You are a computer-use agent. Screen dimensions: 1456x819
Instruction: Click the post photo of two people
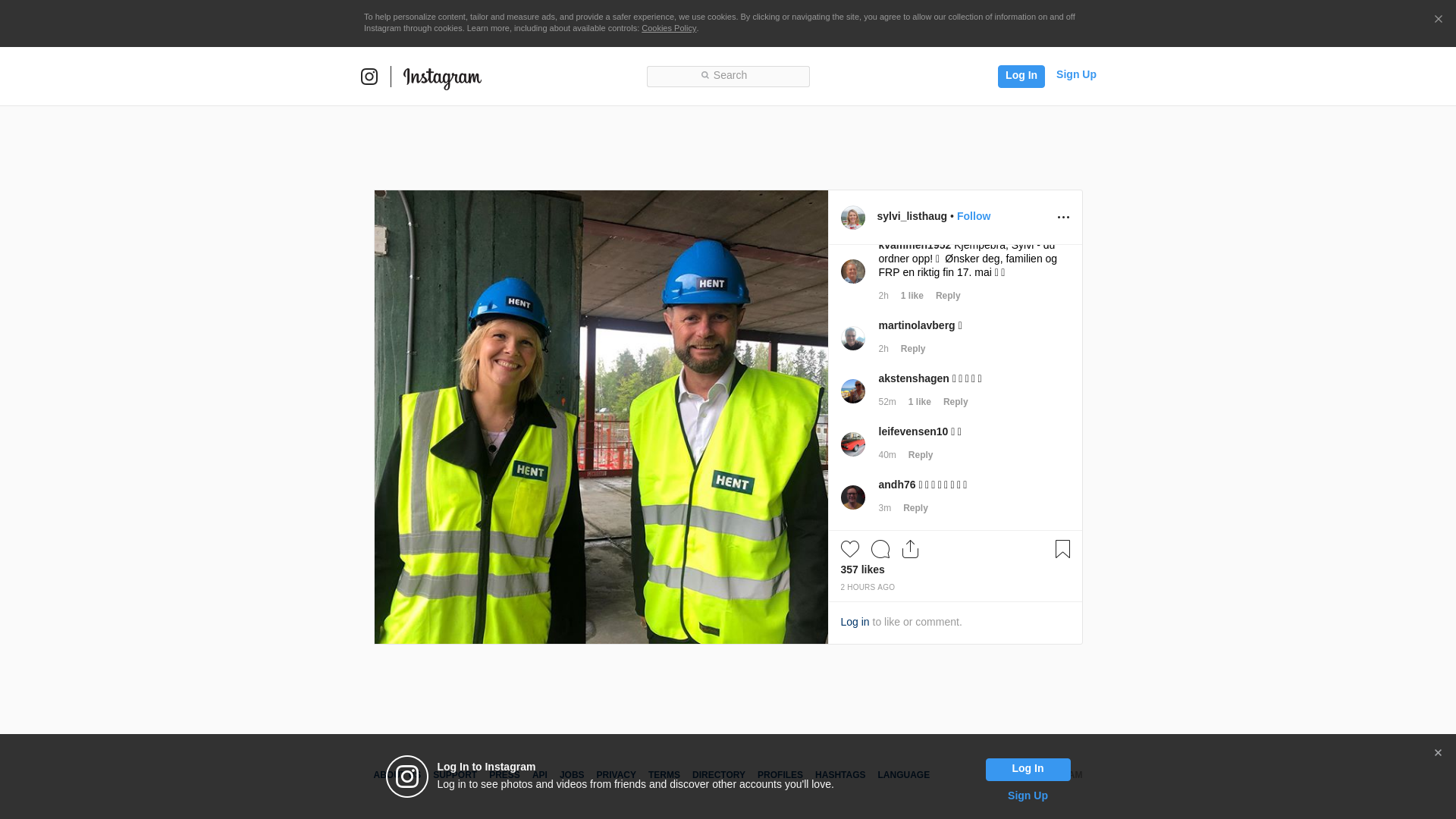tap(601, 417)
